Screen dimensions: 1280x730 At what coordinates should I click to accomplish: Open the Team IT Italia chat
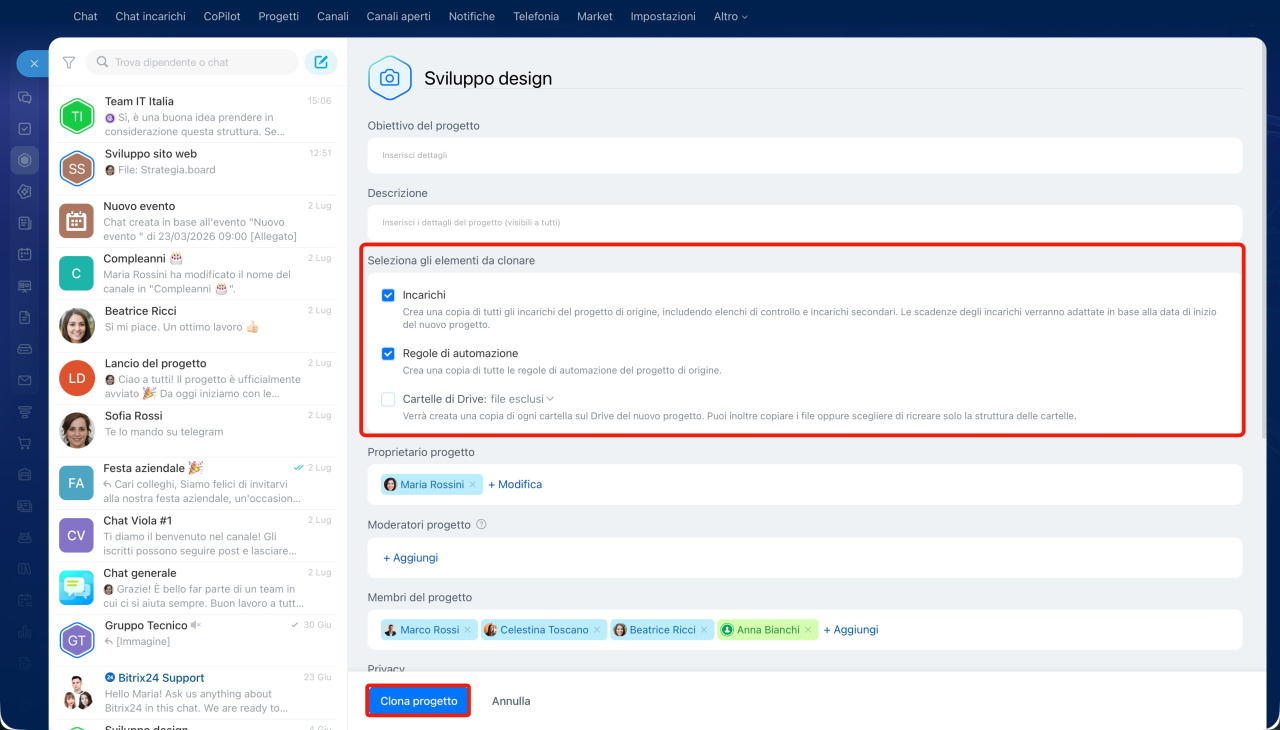[198, 116]
